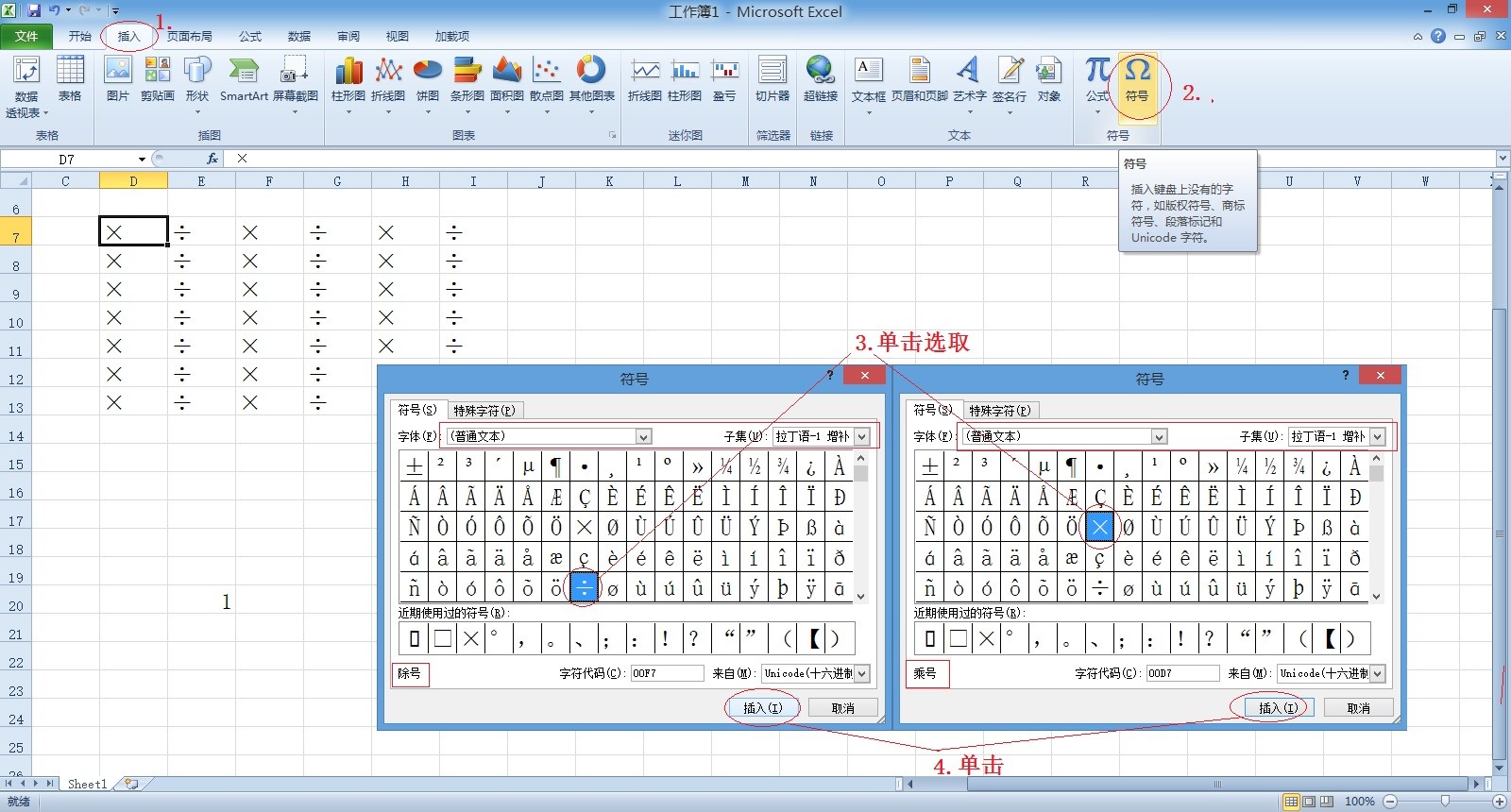Open the File (文件) tab
1511x812 pixels.
26,36
